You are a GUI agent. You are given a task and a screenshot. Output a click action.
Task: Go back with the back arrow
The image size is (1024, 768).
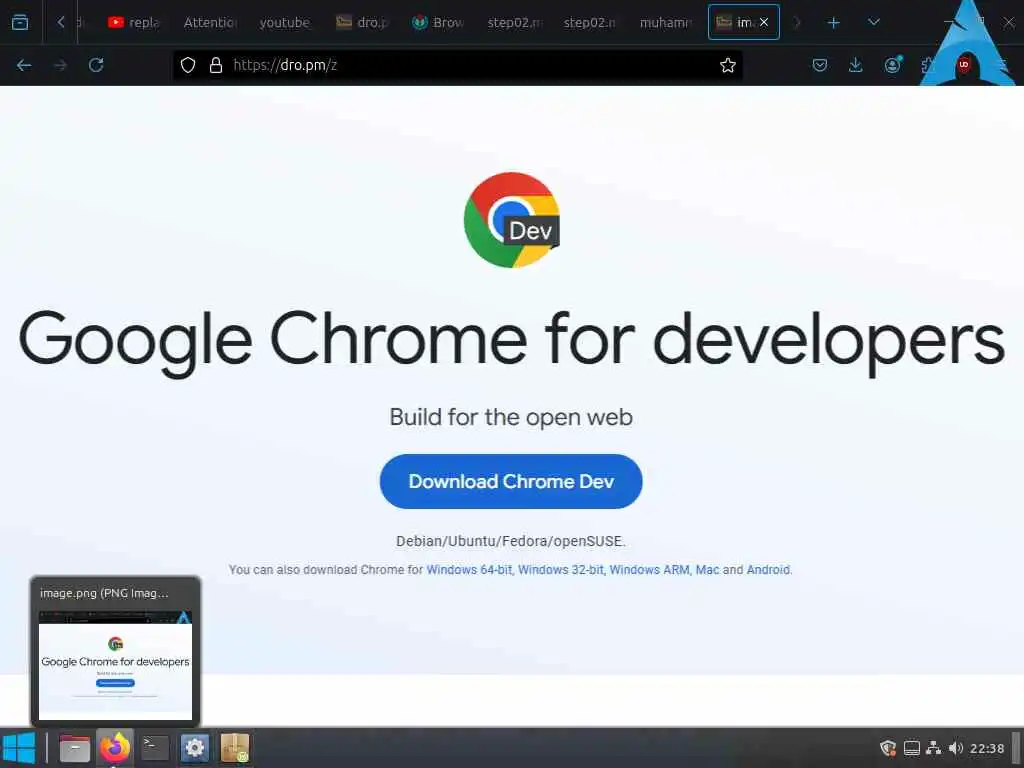[24, 65]
